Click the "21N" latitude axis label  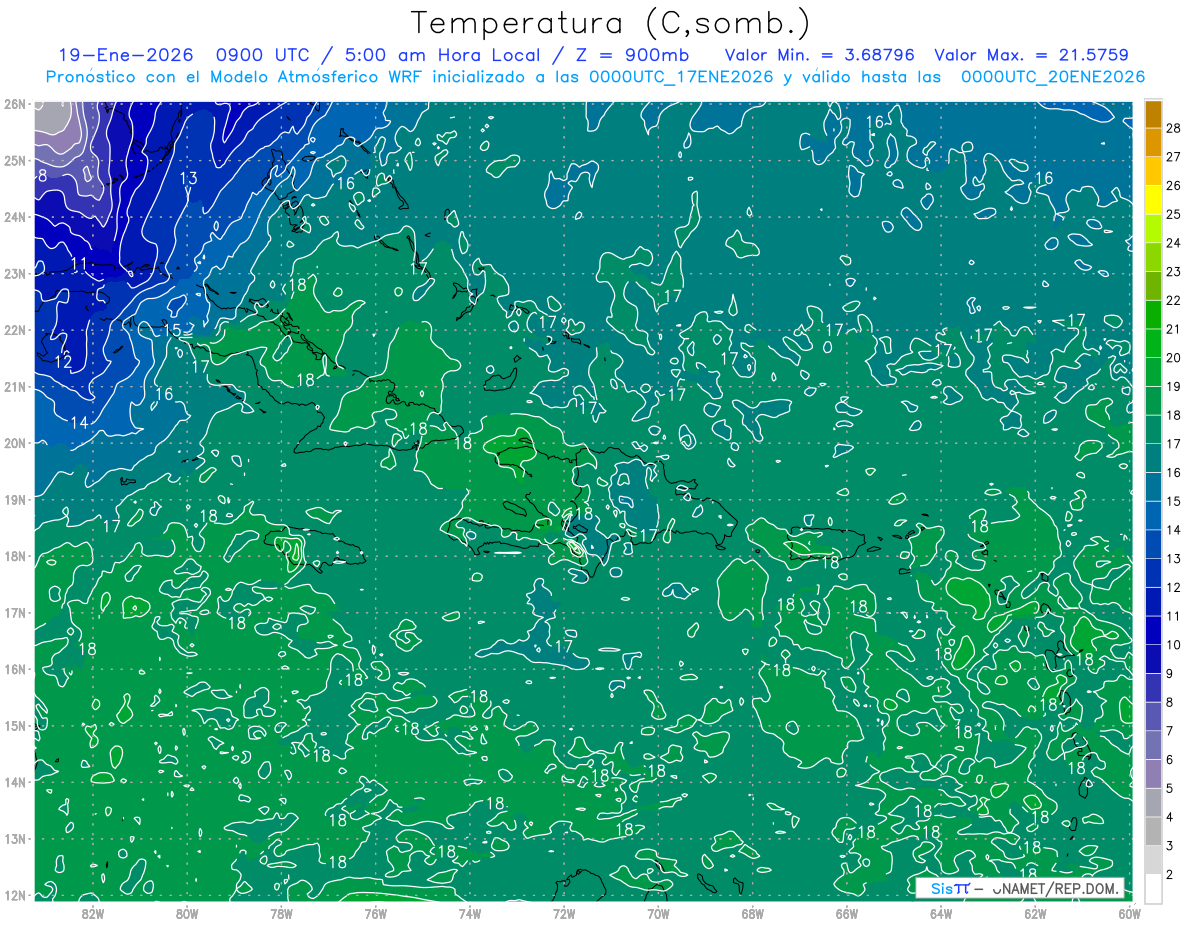point(15,386)
